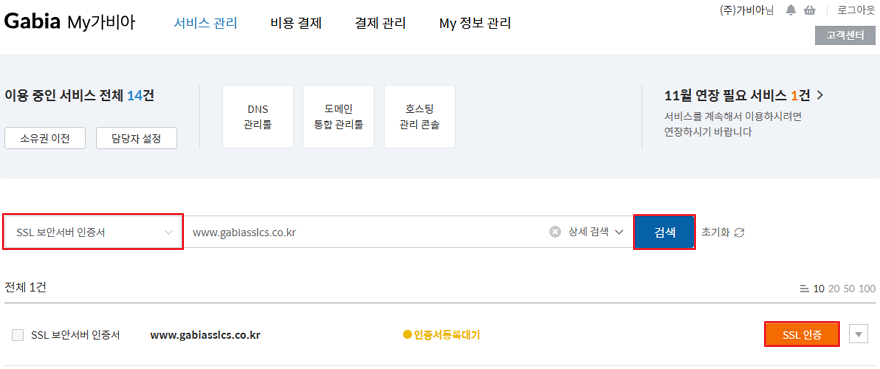This screenshot has width=880, height=369.
Task: Click the 소유권 이전 button
Action: [x=45, y=138]
